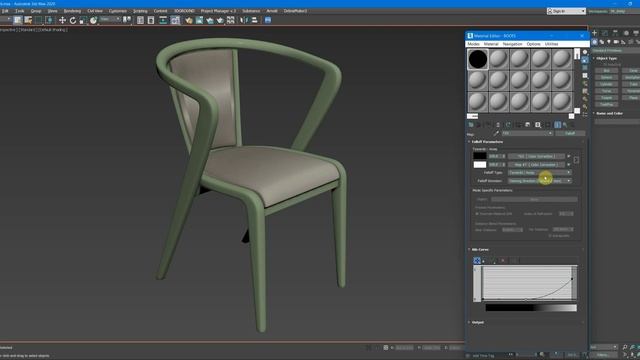Toggle the Backlight icon in Material Editor
The image size is (640, 360).
pos(585,60)
